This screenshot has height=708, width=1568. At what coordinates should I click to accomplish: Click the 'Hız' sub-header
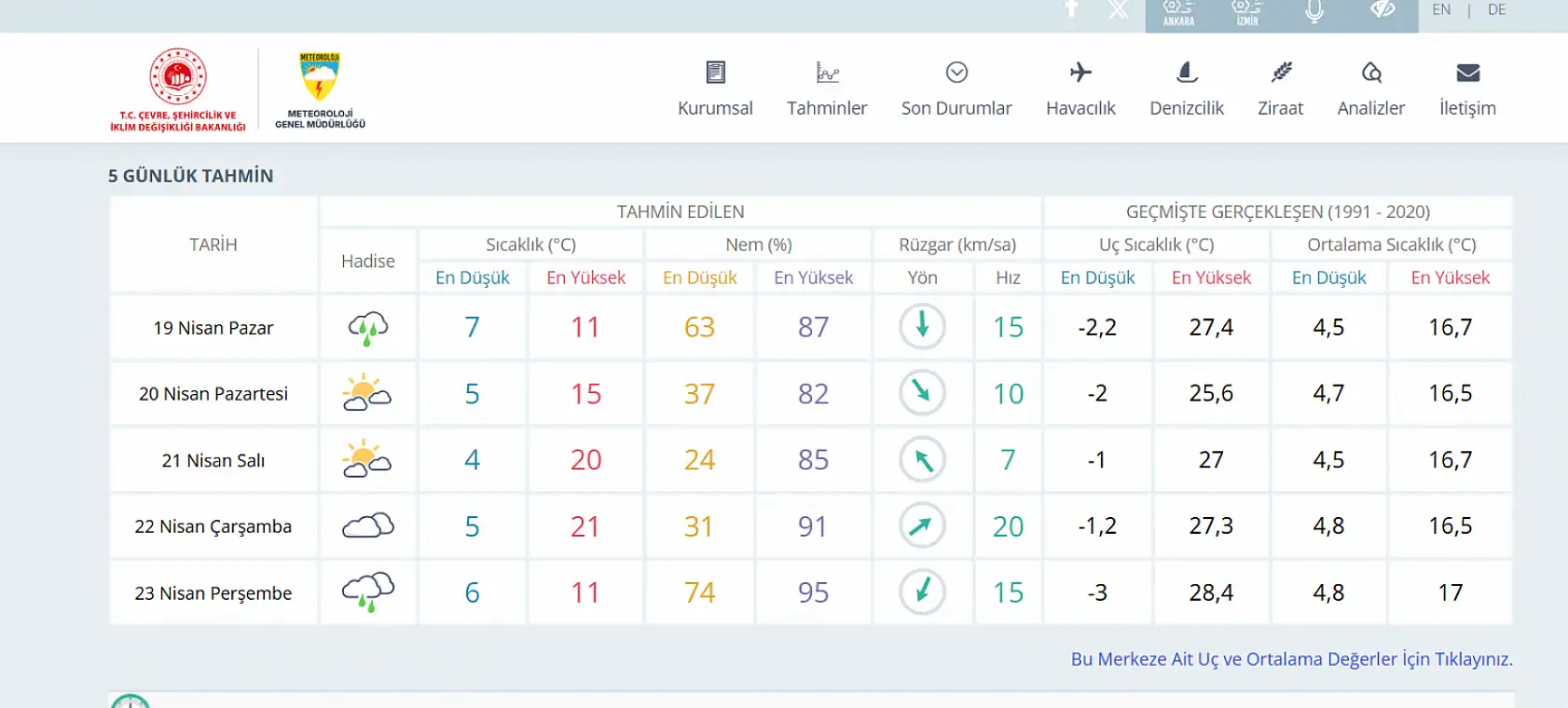click(x=1008, y=278)
